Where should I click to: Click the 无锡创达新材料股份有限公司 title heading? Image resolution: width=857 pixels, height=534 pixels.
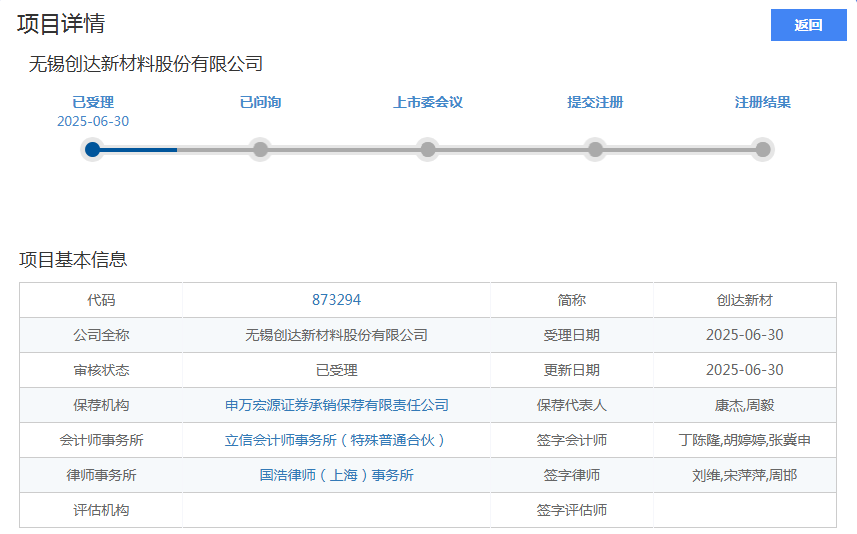point(145,64)
